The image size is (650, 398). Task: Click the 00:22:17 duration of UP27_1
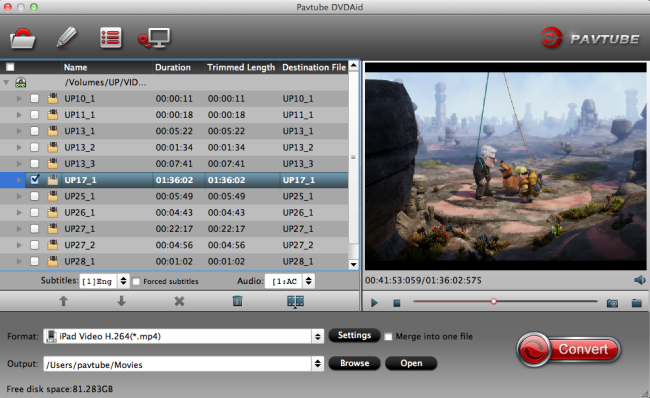click(x=174, y=228)
